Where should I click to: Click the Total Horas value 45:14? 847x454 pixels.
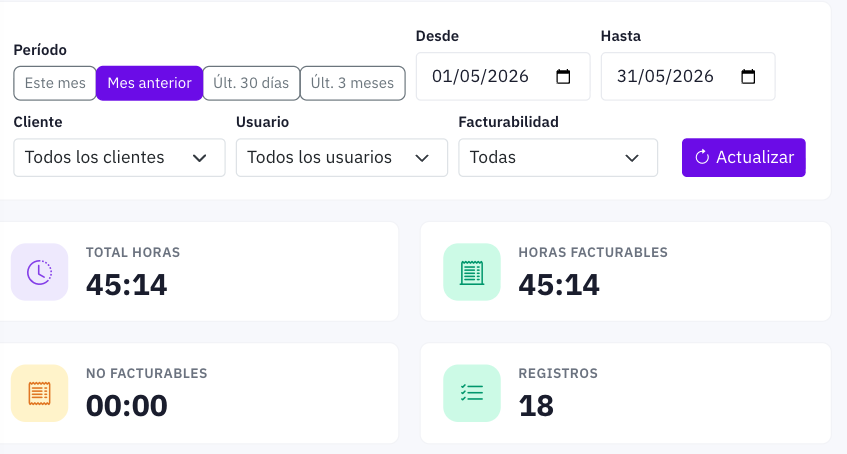[x=126, y=285]
